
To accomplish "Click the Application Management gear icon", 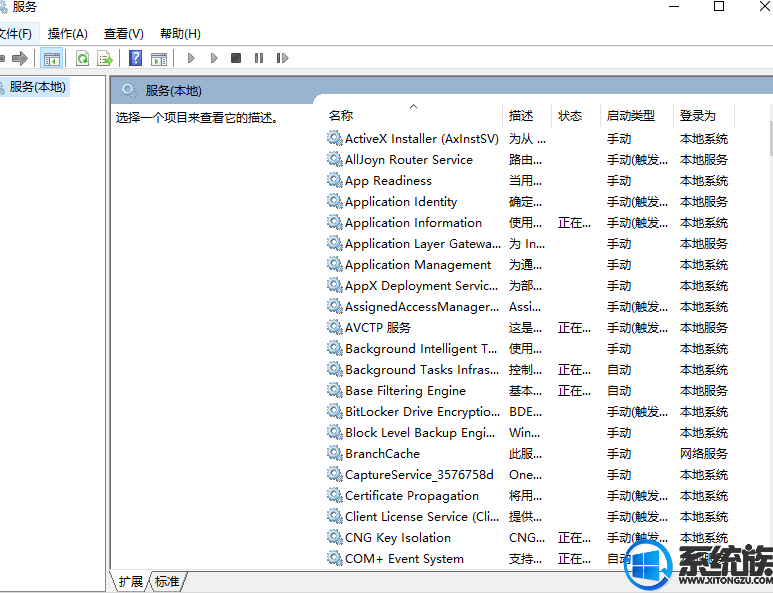I will (334, 264).
